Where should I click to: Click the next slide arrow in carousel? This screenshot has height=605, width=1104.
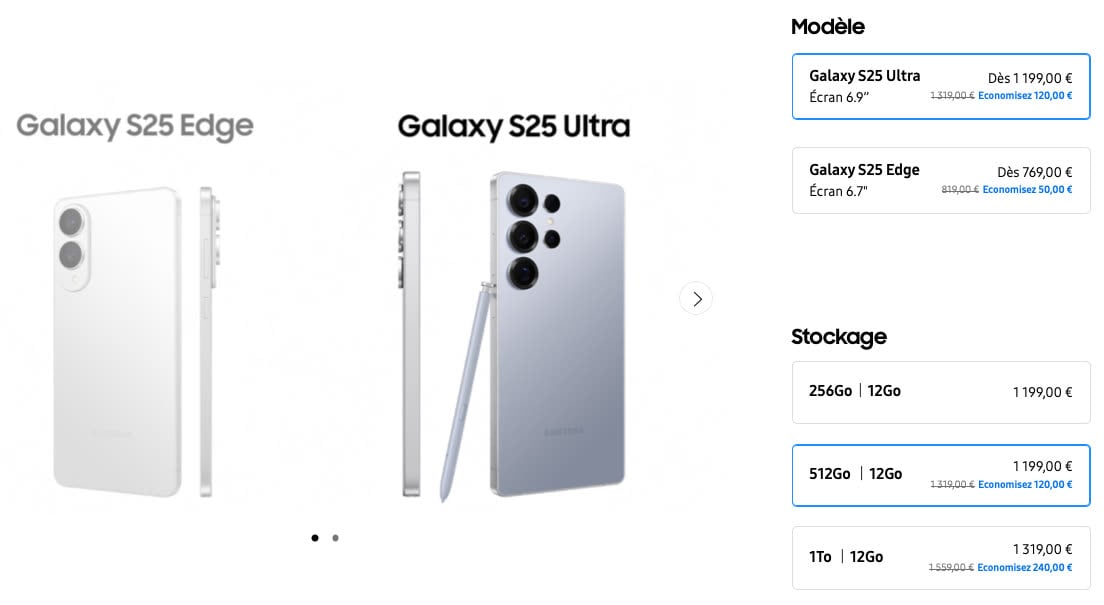click(696, 298)
